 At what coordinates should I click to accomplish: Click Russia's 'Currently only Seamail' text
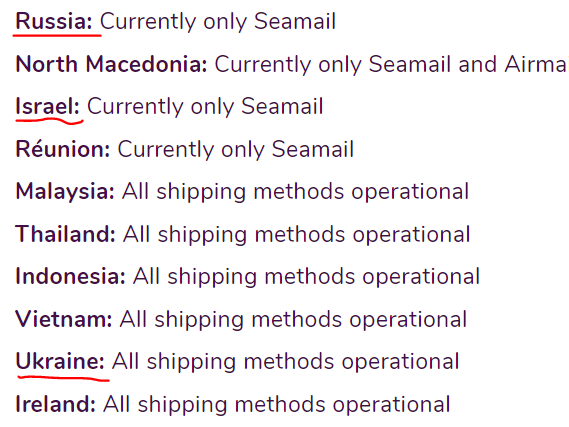218,21
